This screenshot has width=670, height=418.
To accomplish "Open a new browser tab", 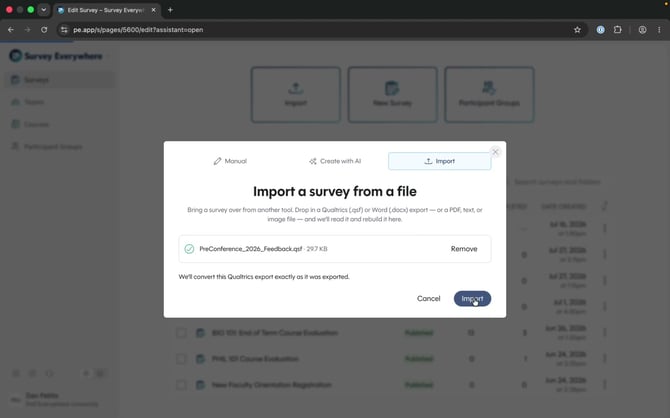I will coord(170,10).
